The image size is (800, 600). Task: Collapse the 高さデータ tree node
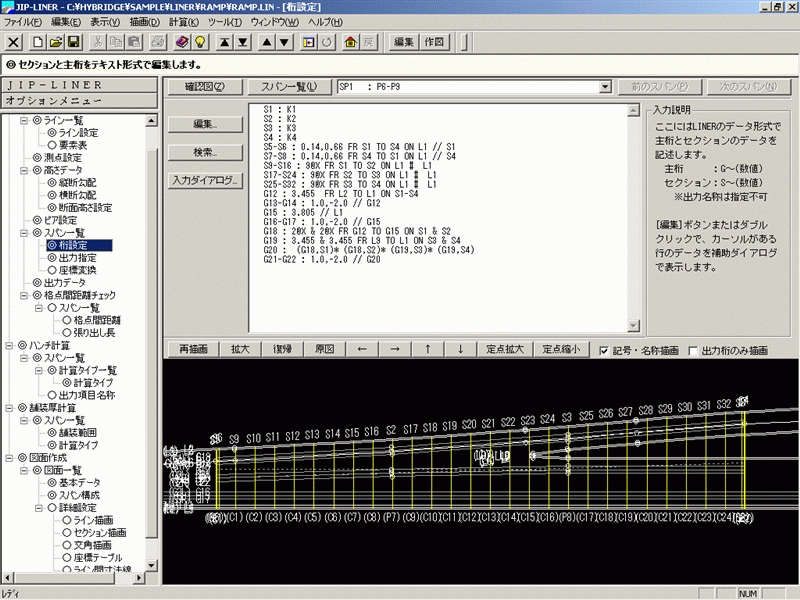(24, 170)
